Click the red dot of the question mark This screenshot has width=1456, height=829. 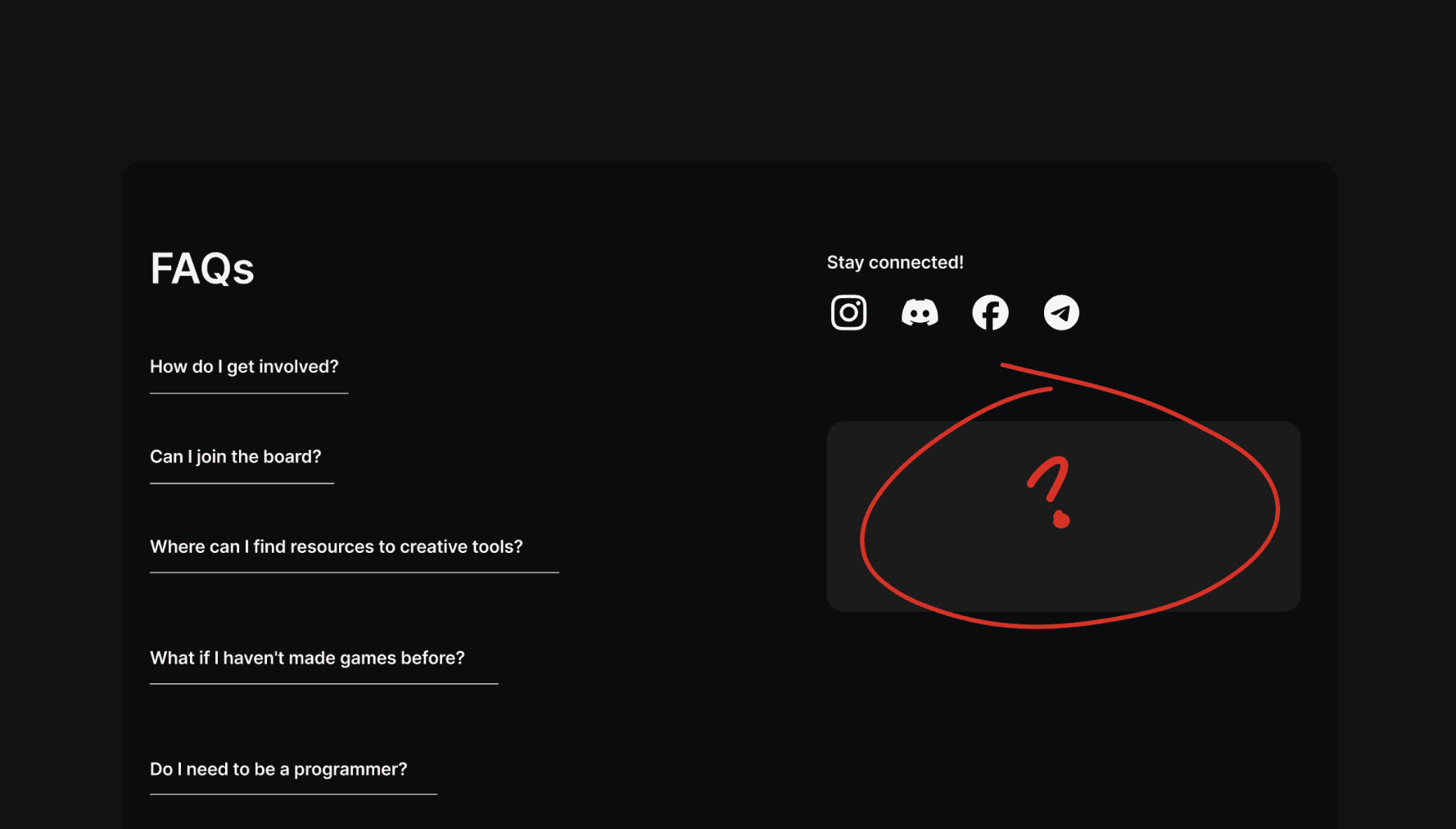point(1061,520)
